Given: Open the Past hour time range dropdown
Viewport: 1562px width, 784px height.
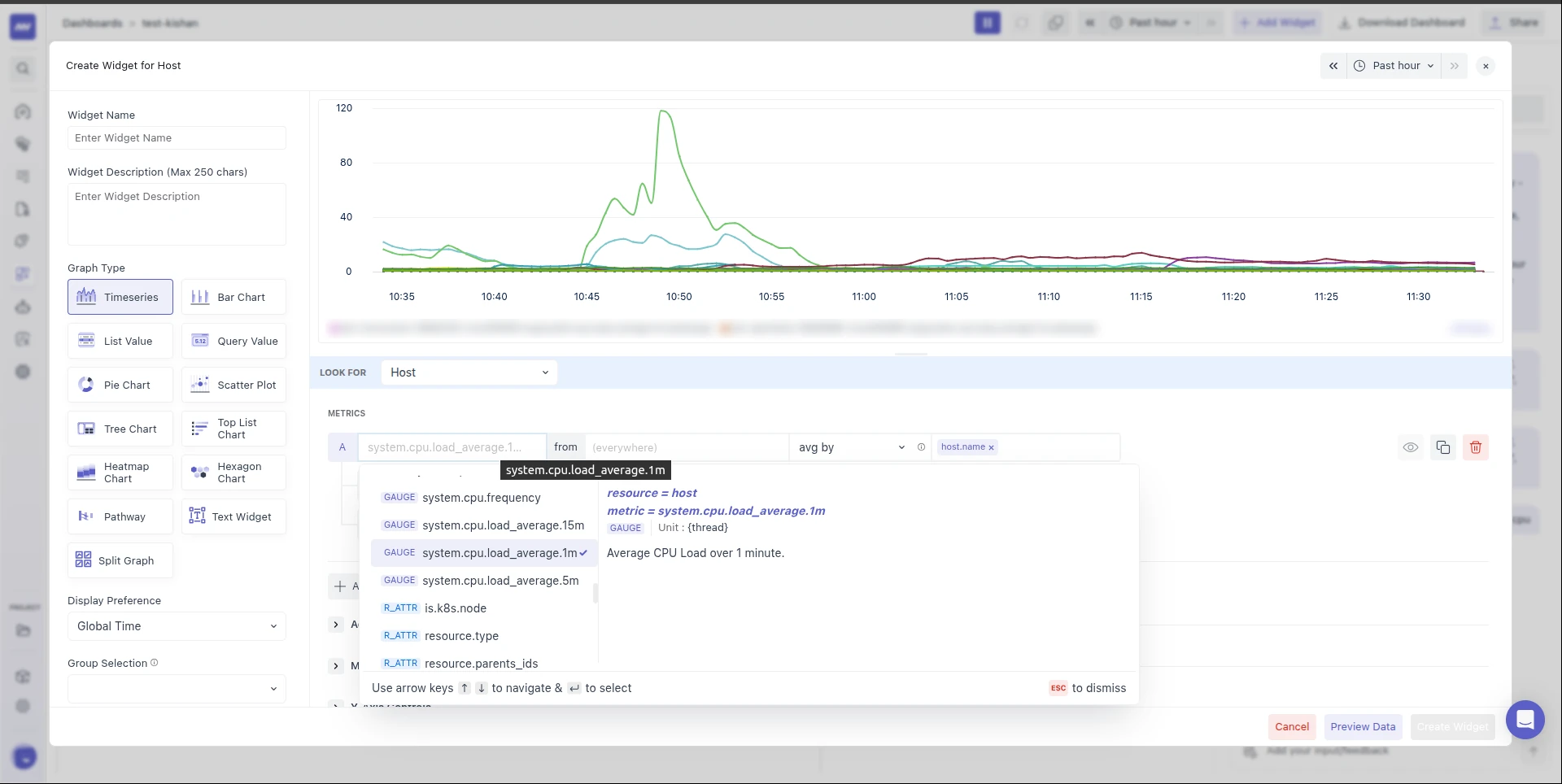Looking at the screenshot, I should (1394, 66).
